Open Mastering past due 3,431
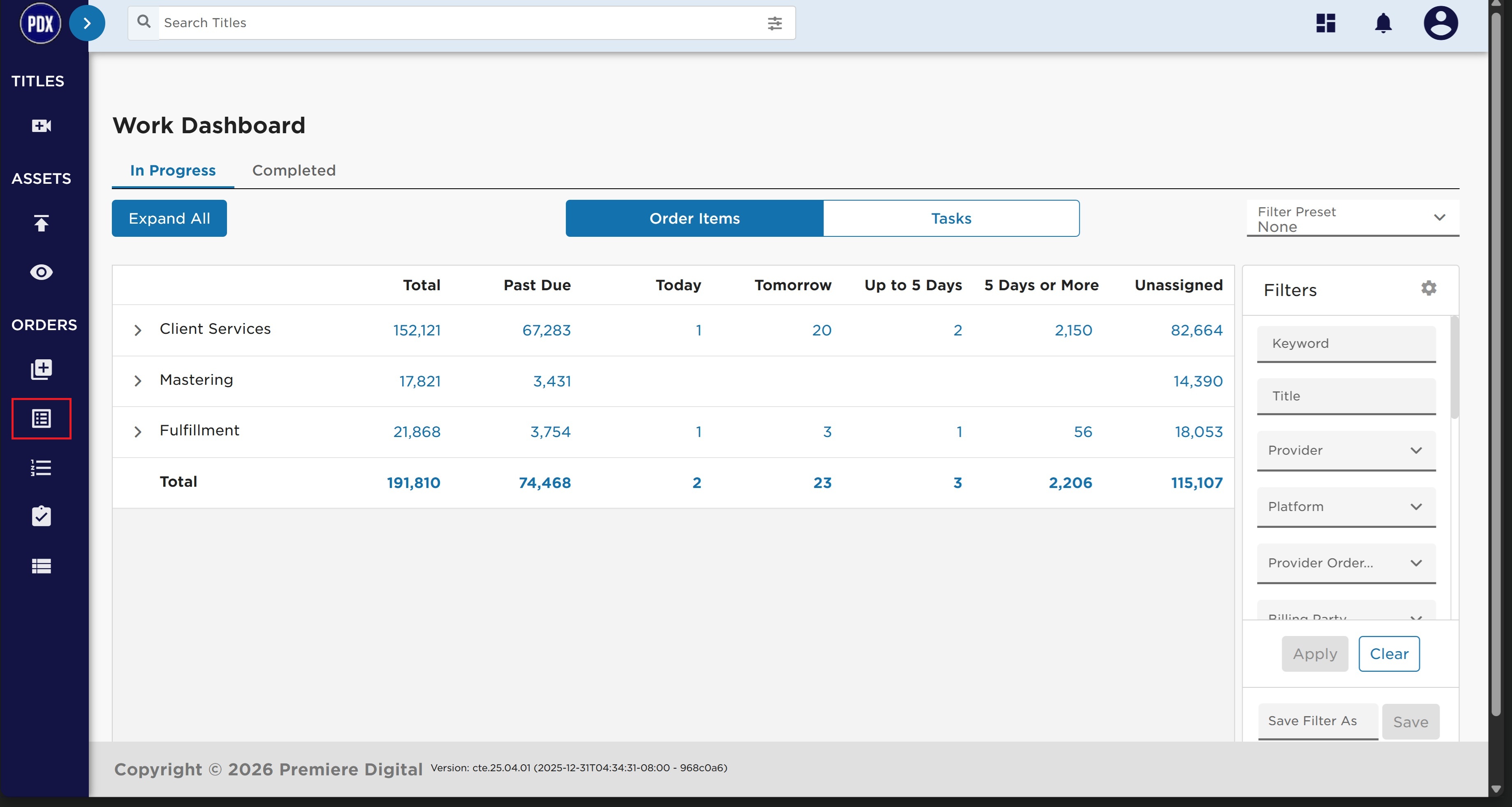 point(552,382)
